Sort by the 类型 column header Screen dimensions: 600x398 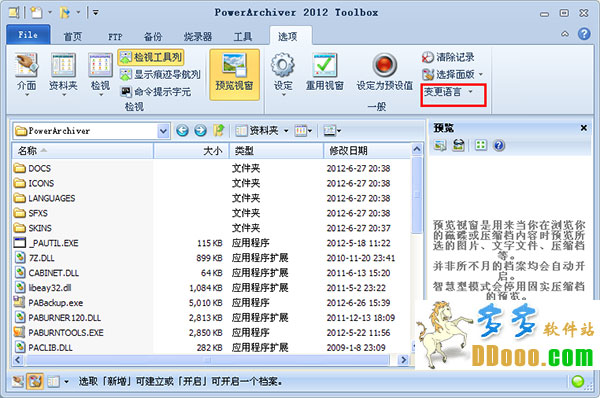pyautogui.click(x=276, y=150)
